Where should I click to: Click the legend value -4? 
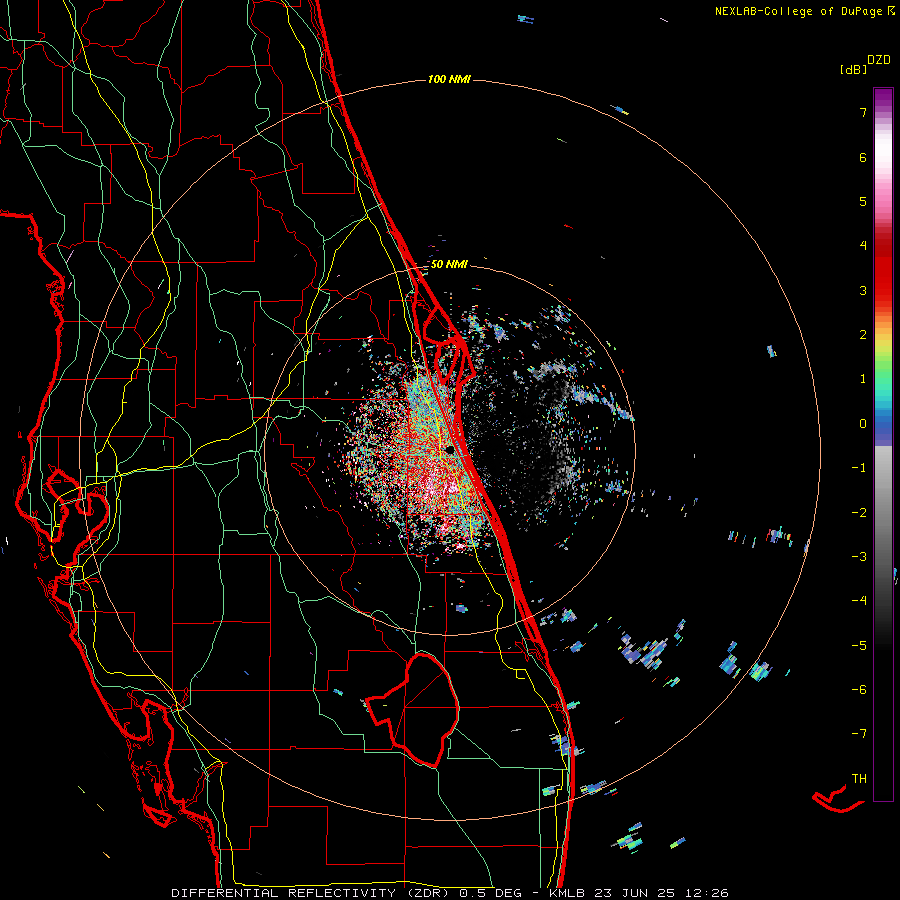(859, 601)
